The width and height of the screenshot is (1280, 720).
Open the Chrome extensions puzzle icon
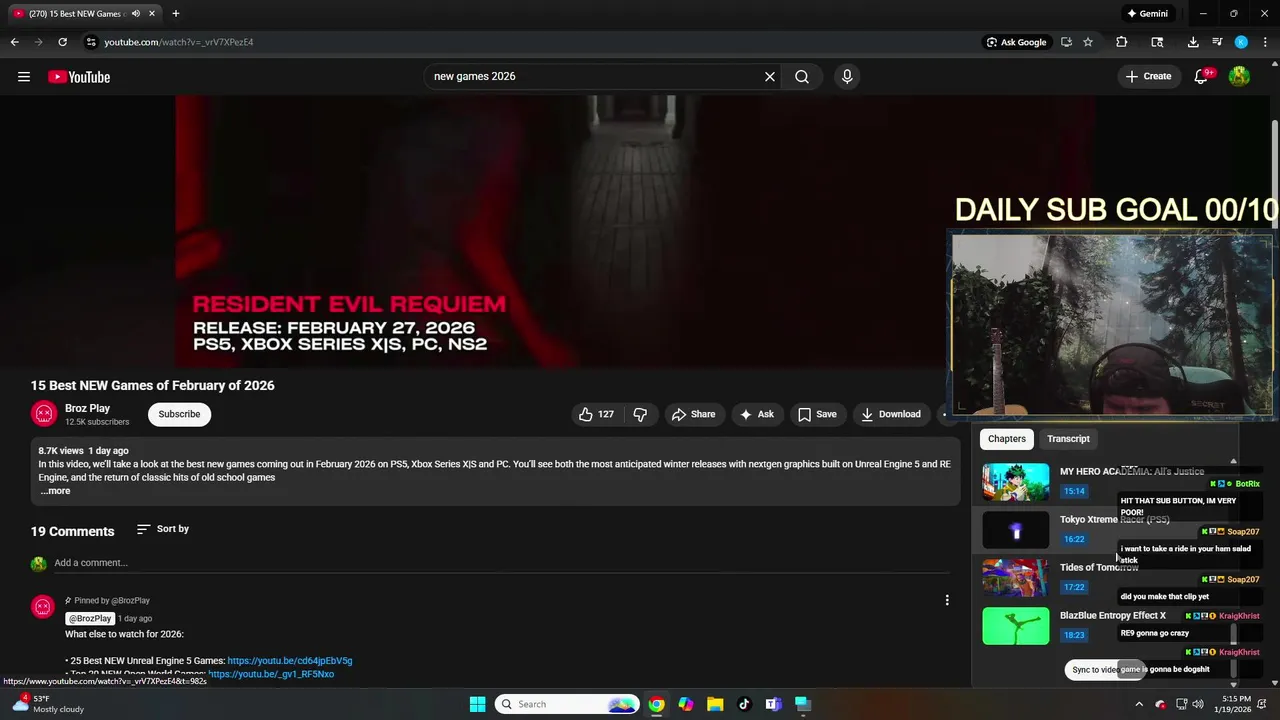coord(1122,42)
